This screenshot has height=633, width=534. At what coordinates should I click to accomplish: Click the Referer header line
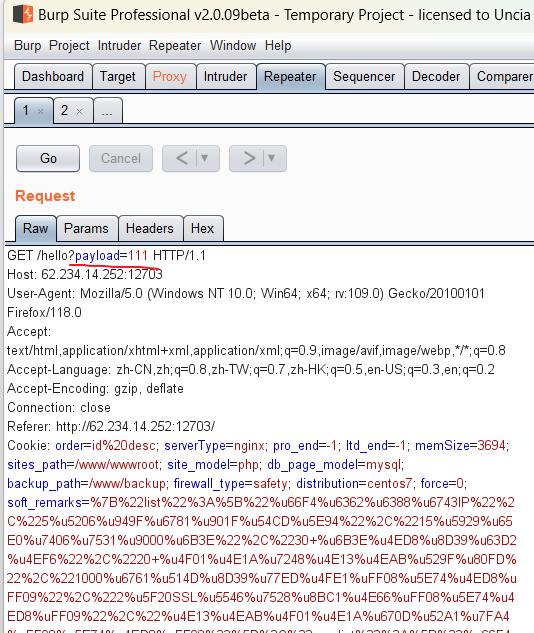pyautogui.click(x=111, y=426)
